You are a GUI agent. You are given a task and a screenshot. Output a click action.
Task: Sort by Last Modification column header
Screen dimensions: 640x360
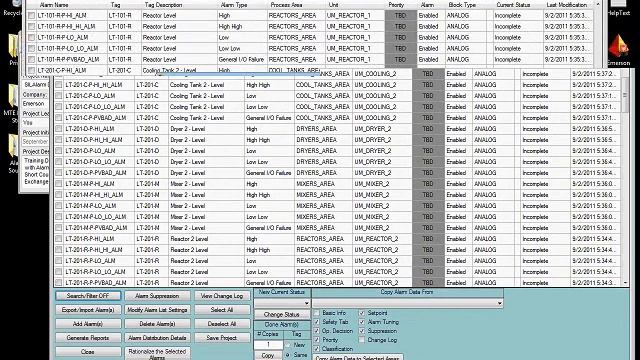tap(567, 5)
